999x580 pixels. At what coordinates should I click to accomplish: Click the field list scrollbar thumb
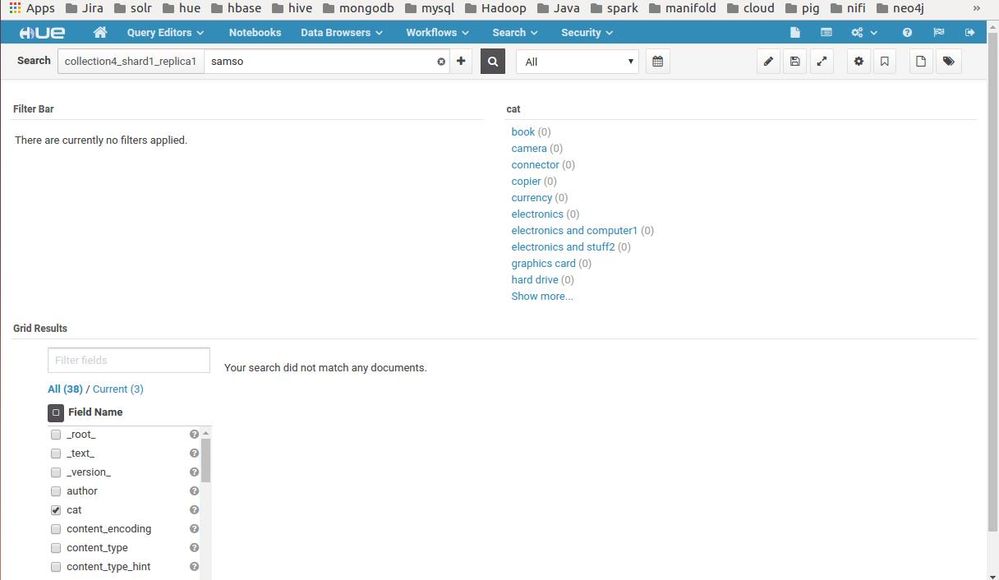(206, 460)
